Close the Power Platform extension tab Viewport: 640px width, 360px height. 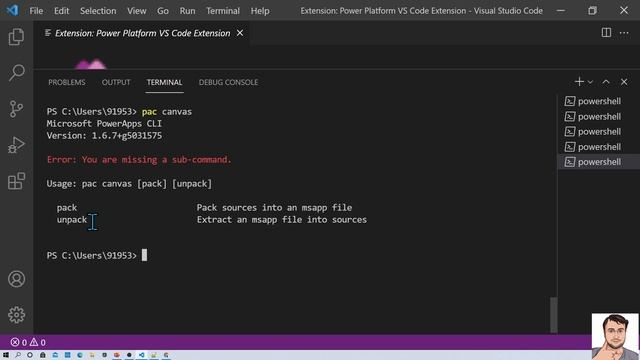click(240, 33)
